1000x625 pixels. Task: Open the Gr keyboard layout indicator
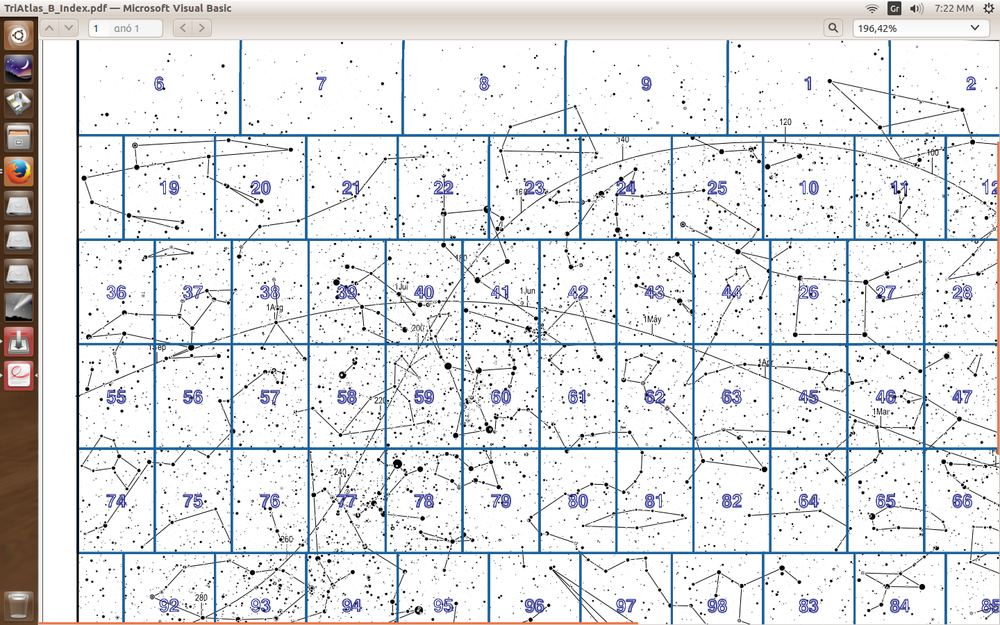[895, 8]
